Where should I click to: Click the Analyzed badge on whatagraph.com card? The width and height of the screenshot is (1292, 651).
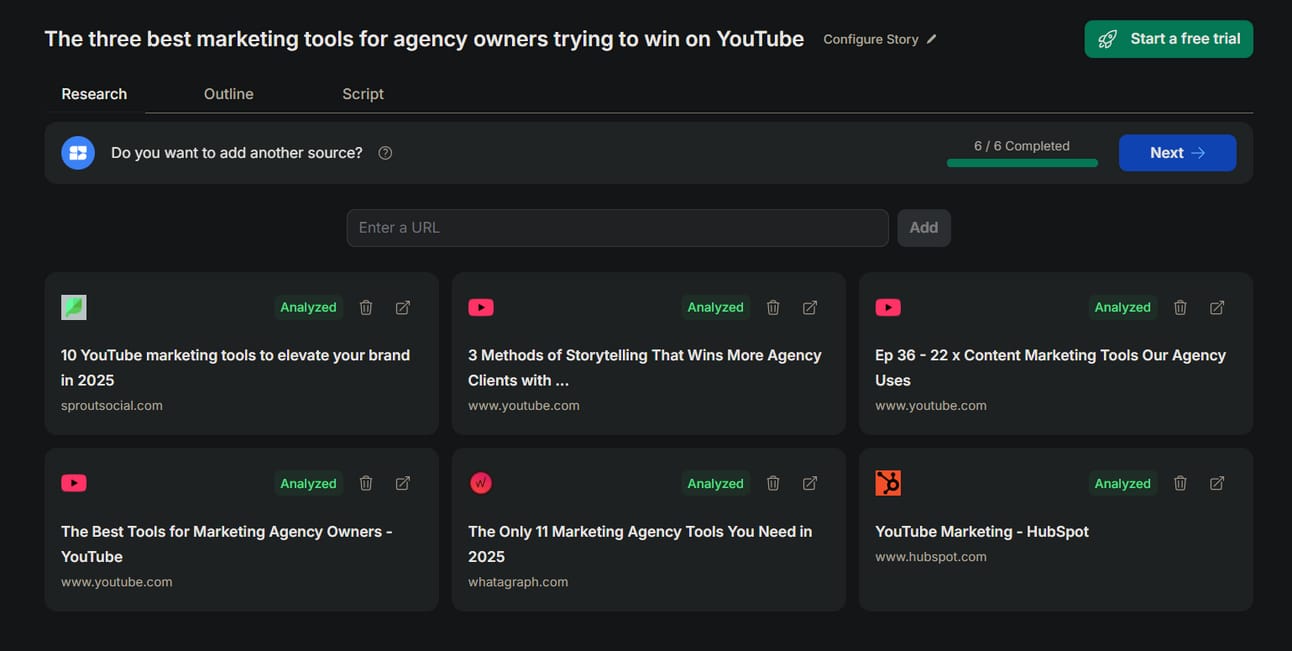(715, 484)
